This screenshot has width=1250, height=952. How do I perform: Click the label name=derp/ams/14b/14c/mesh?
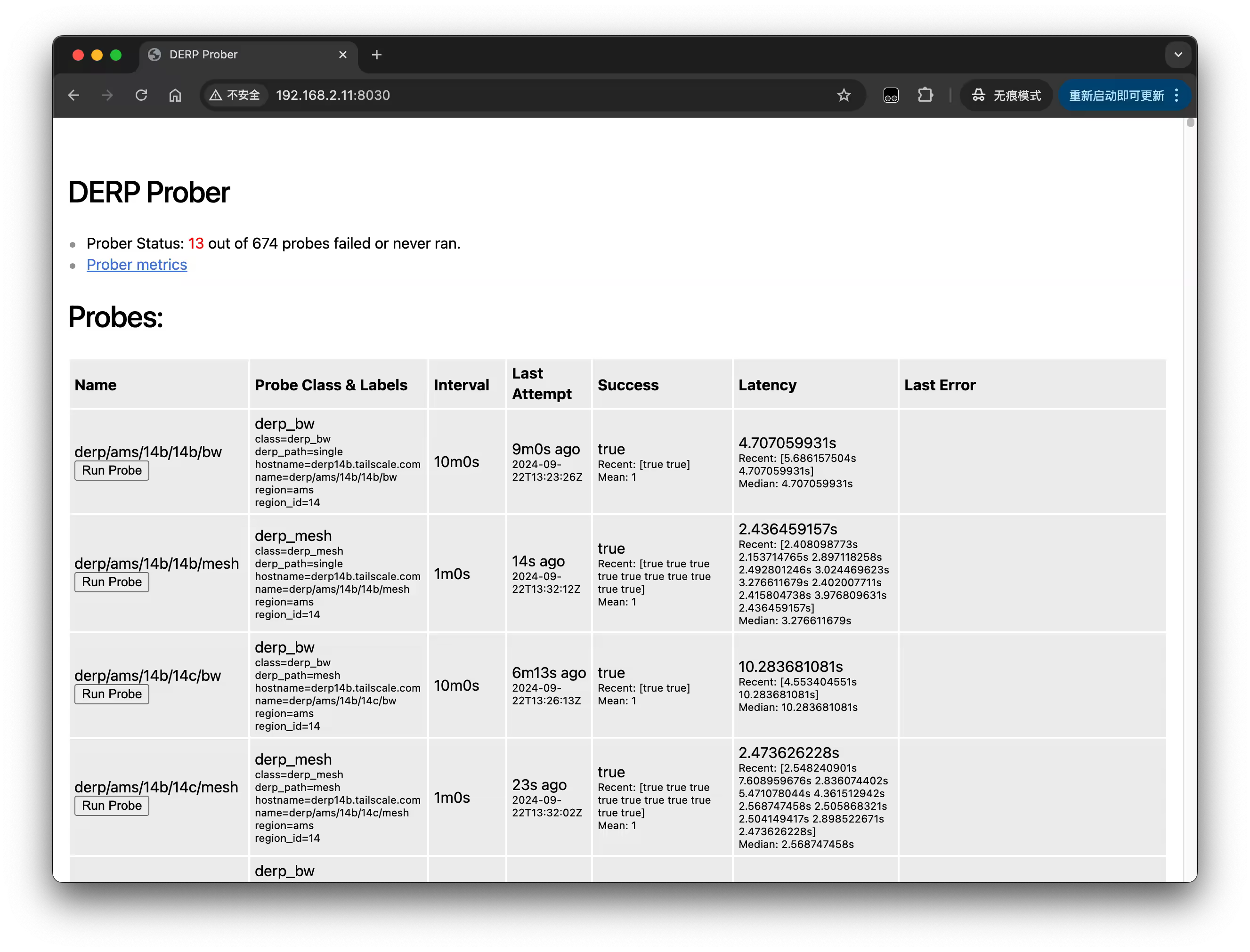pyautogui.click(x=332, y=813)
